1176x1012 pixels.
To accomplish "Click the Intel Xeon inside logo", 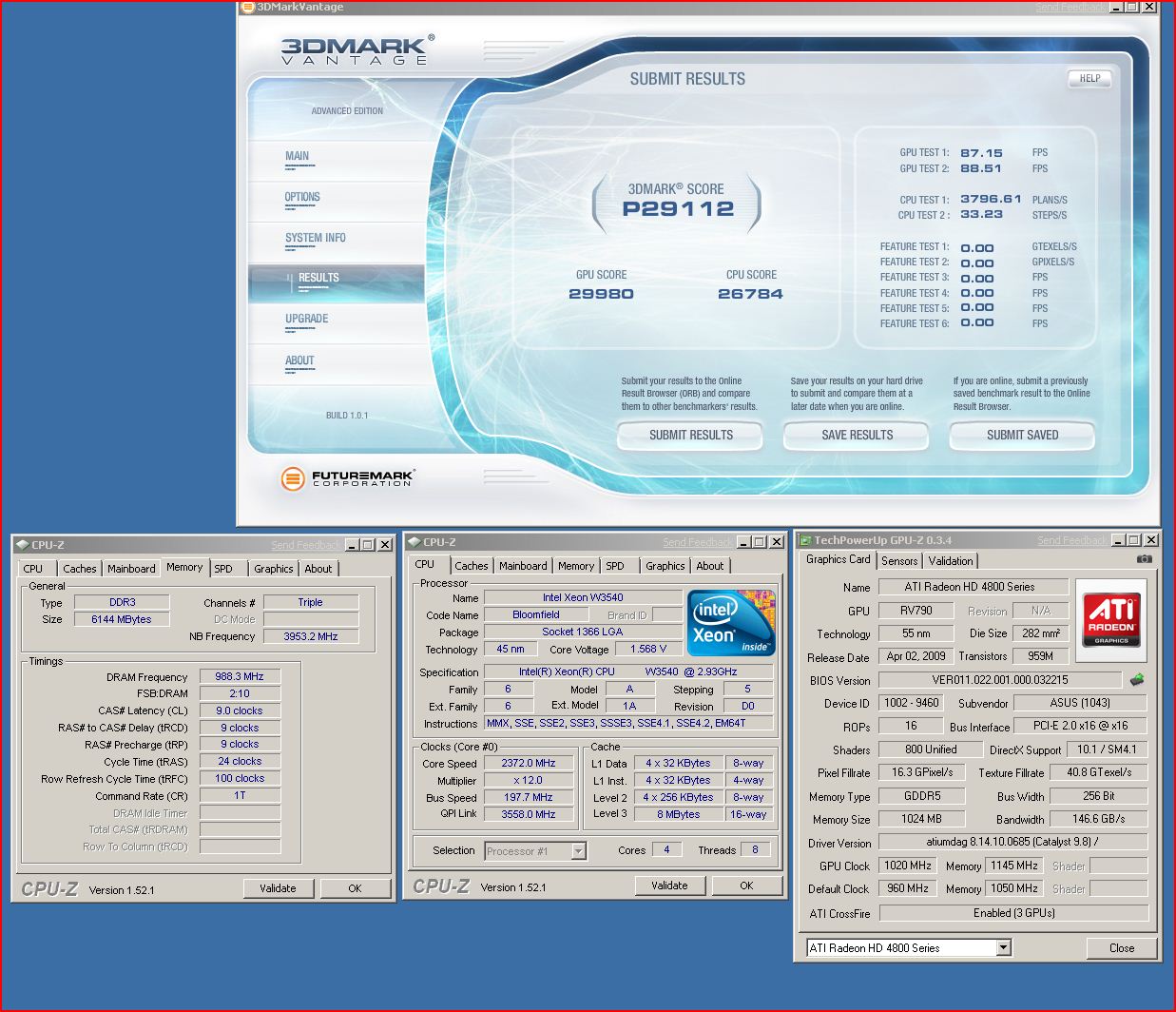I will [x=731, y=623].
